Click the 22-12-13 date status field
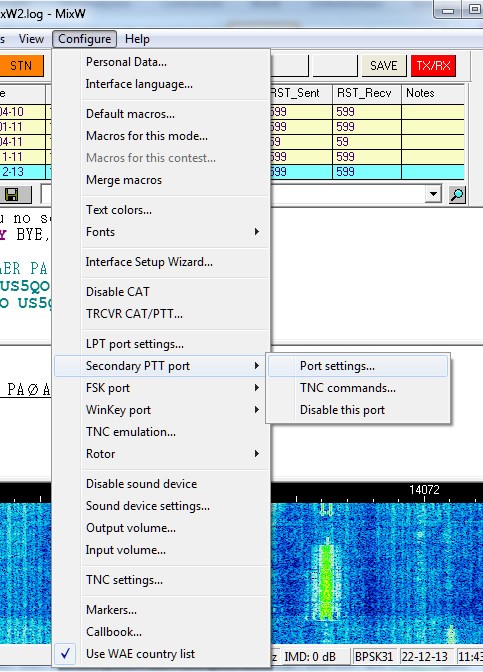Viewport: 483px width, 672px height. [424, 656]
